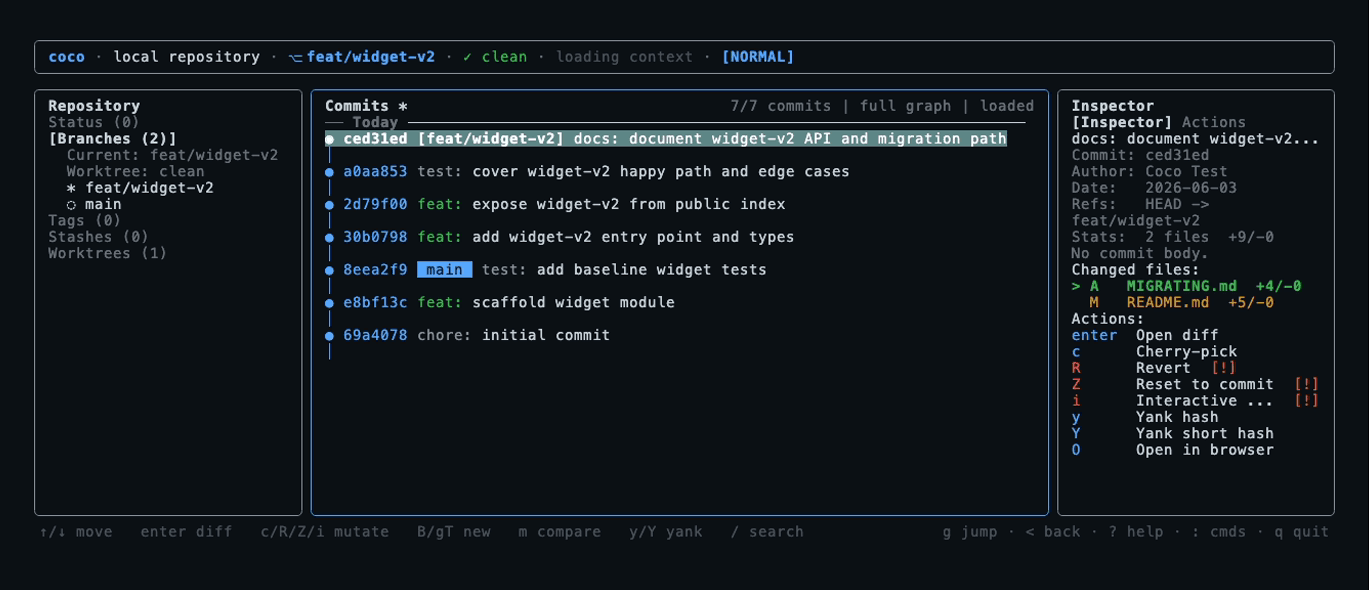This screenshot has width=1369, height=590.
Task: Click coco app name in header
Action: (x=67, y=57)
